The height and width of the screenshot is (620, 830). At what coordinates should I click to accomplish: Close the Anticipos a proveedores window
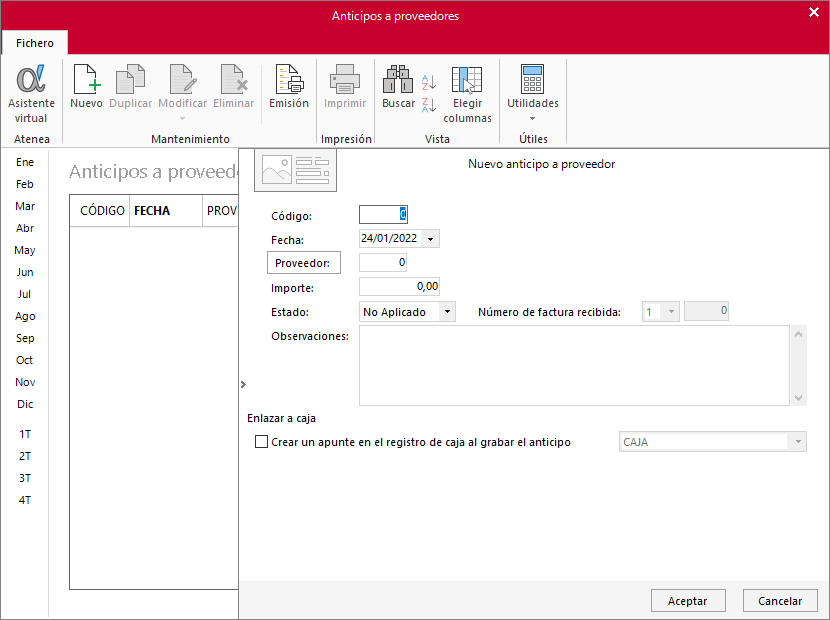click(x=814, y=12)
